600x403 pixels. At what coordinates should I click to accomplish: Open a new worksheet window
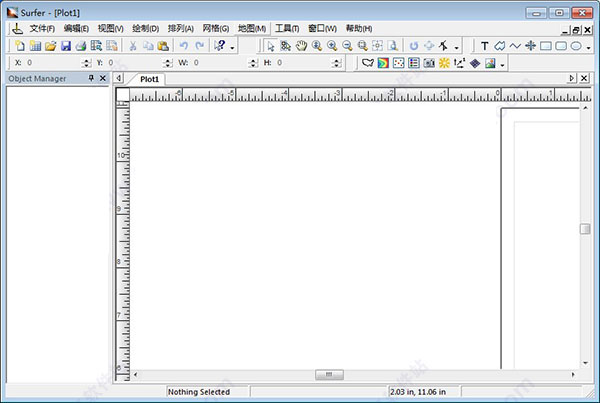(35, 46)
